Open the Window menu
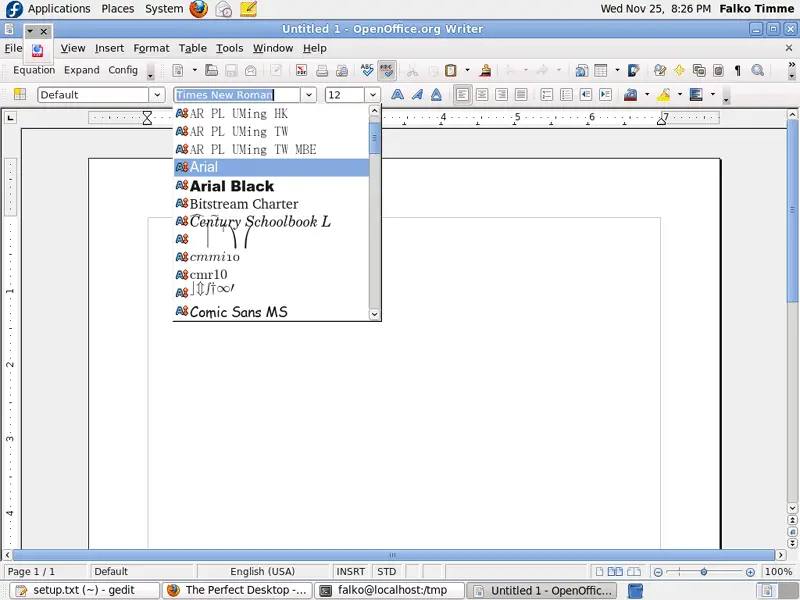Viewport: 800px width, 600px height. pos(273,48)
